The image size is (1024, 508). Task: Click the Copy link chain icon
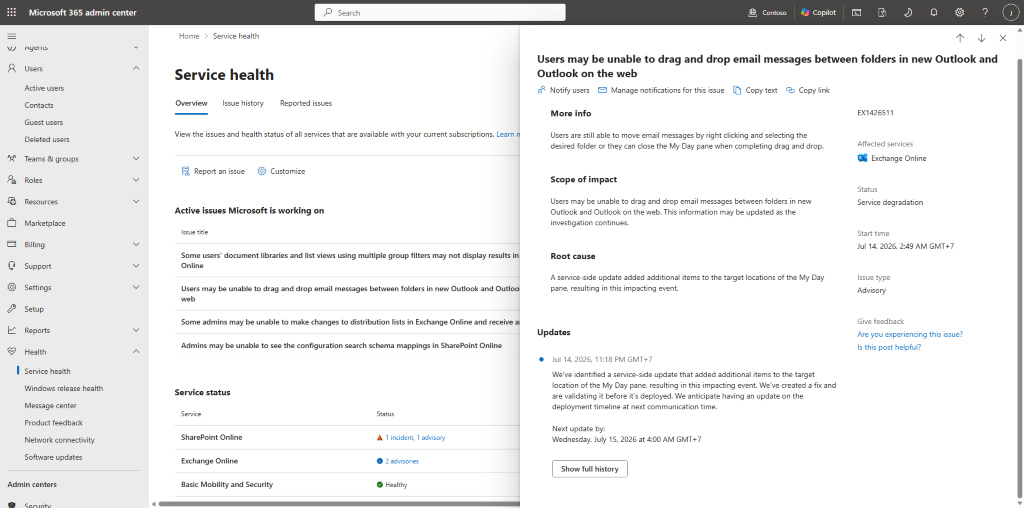(790, 90)
